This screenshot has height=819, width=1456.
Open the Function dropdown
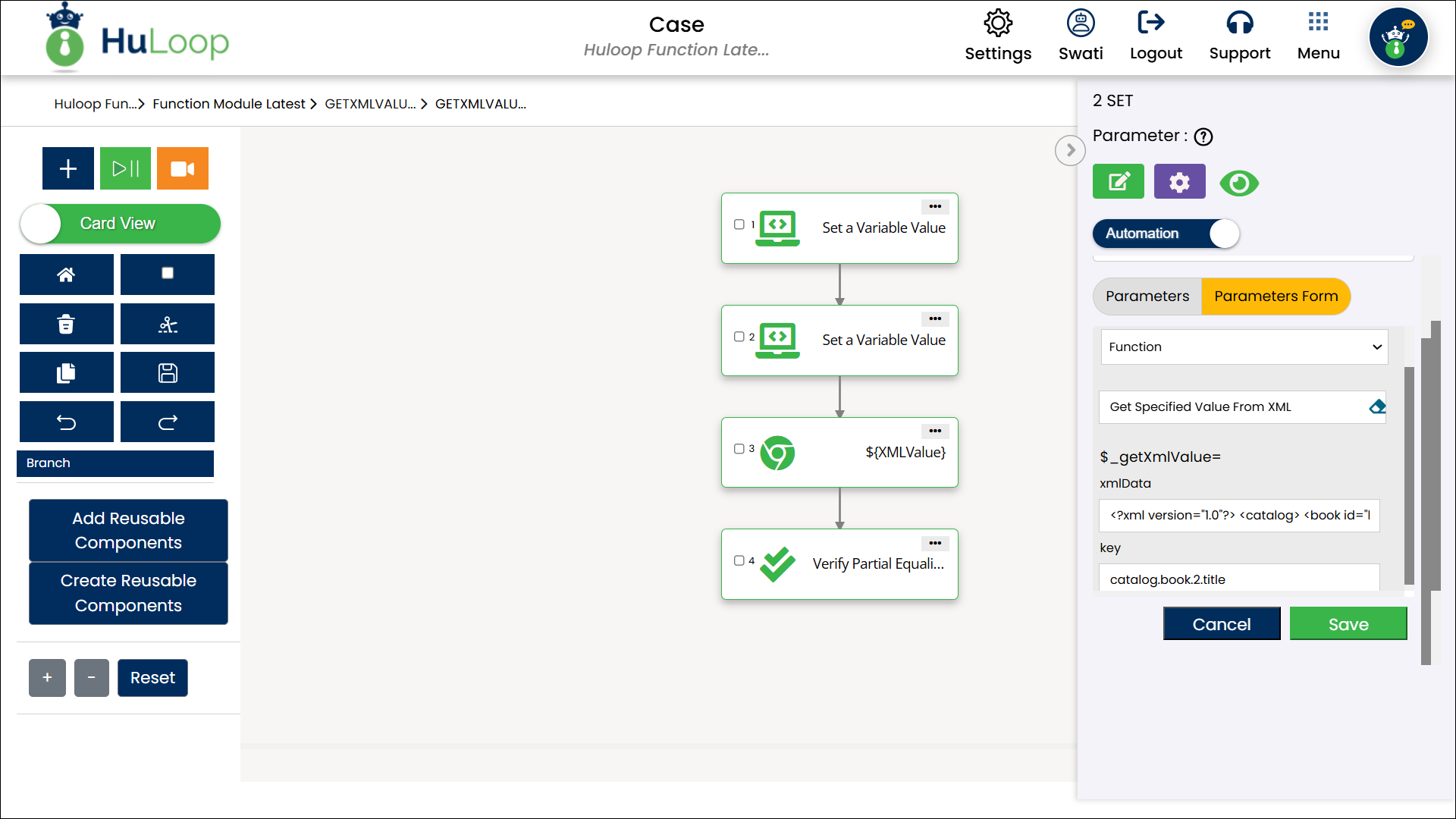tap(1244, 347)
